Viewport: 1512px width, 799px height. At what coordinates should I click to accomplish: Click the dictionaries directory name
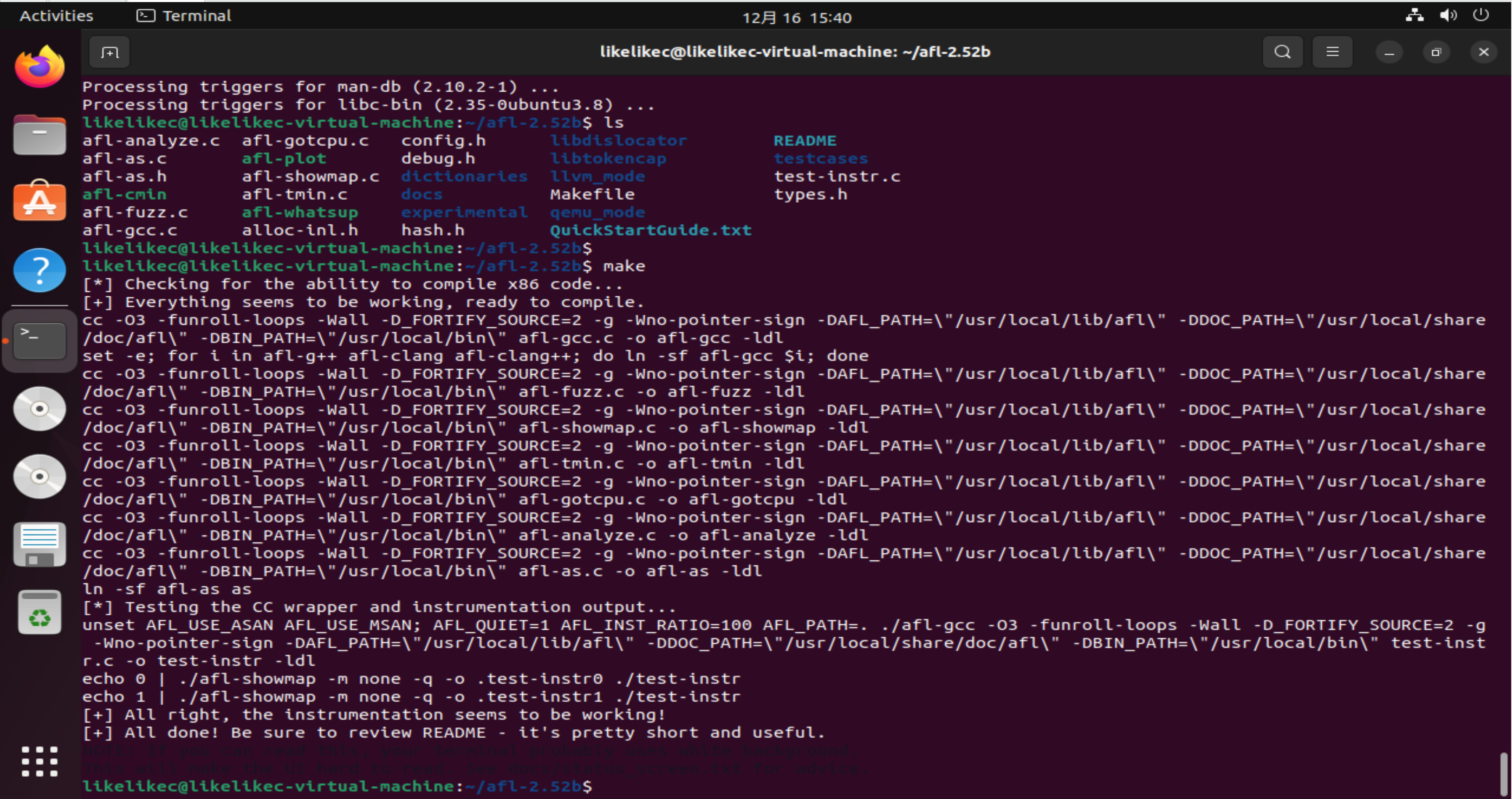[464, 176]
